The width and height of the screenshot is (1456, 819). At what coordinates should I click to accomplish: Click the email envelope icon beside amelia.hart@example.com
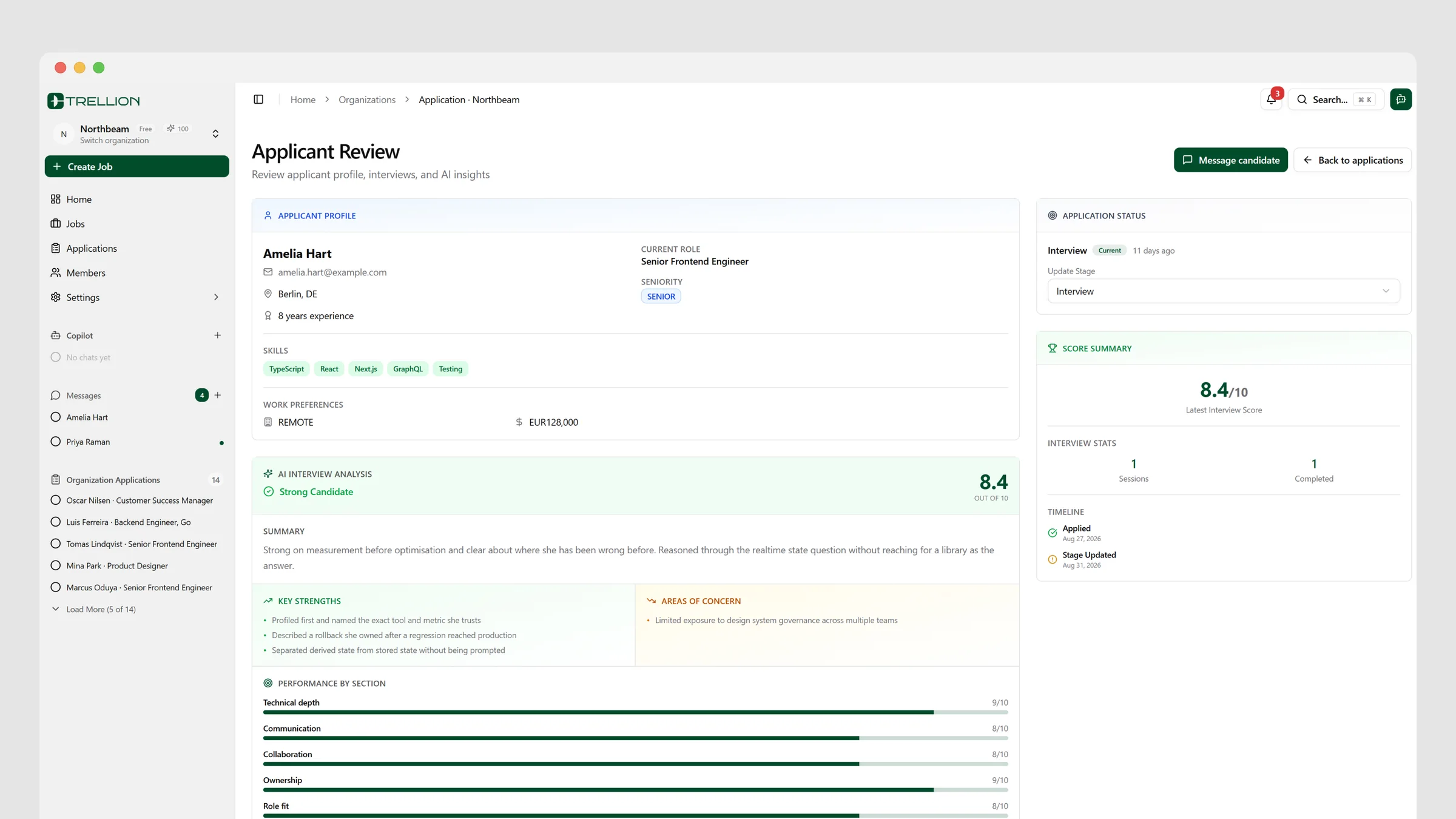(x=268, y=272)
